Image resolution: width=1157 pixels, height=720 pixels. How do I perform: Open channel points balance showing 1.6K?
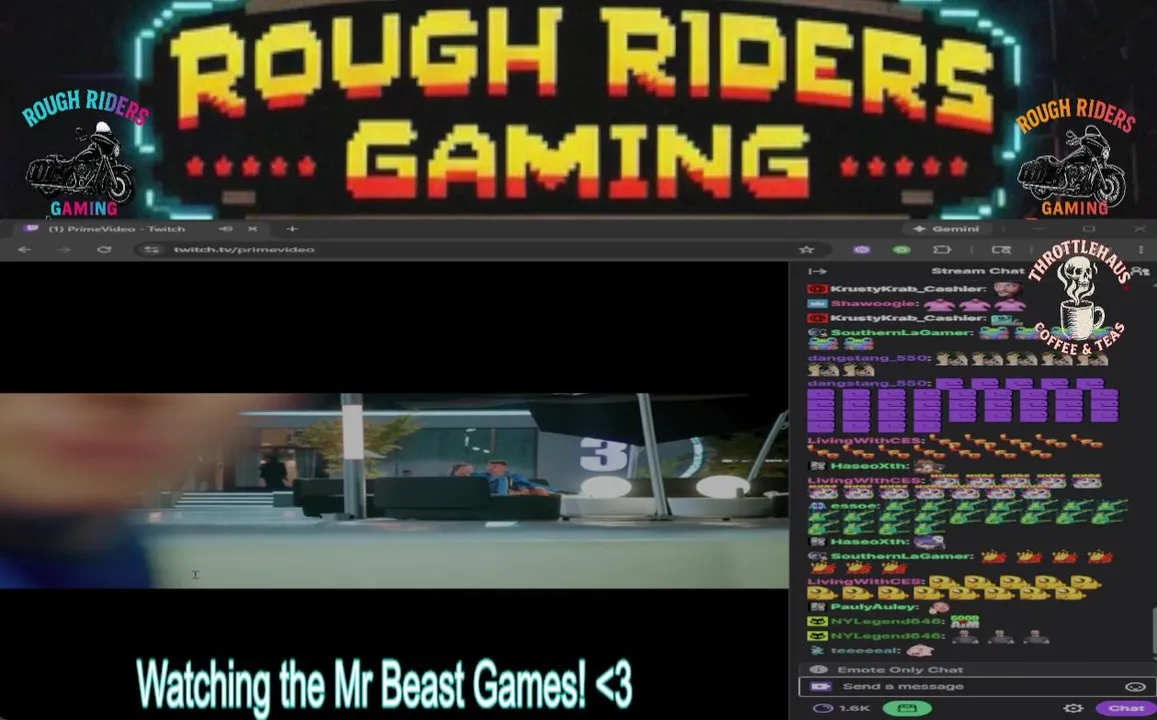[843, 708]
